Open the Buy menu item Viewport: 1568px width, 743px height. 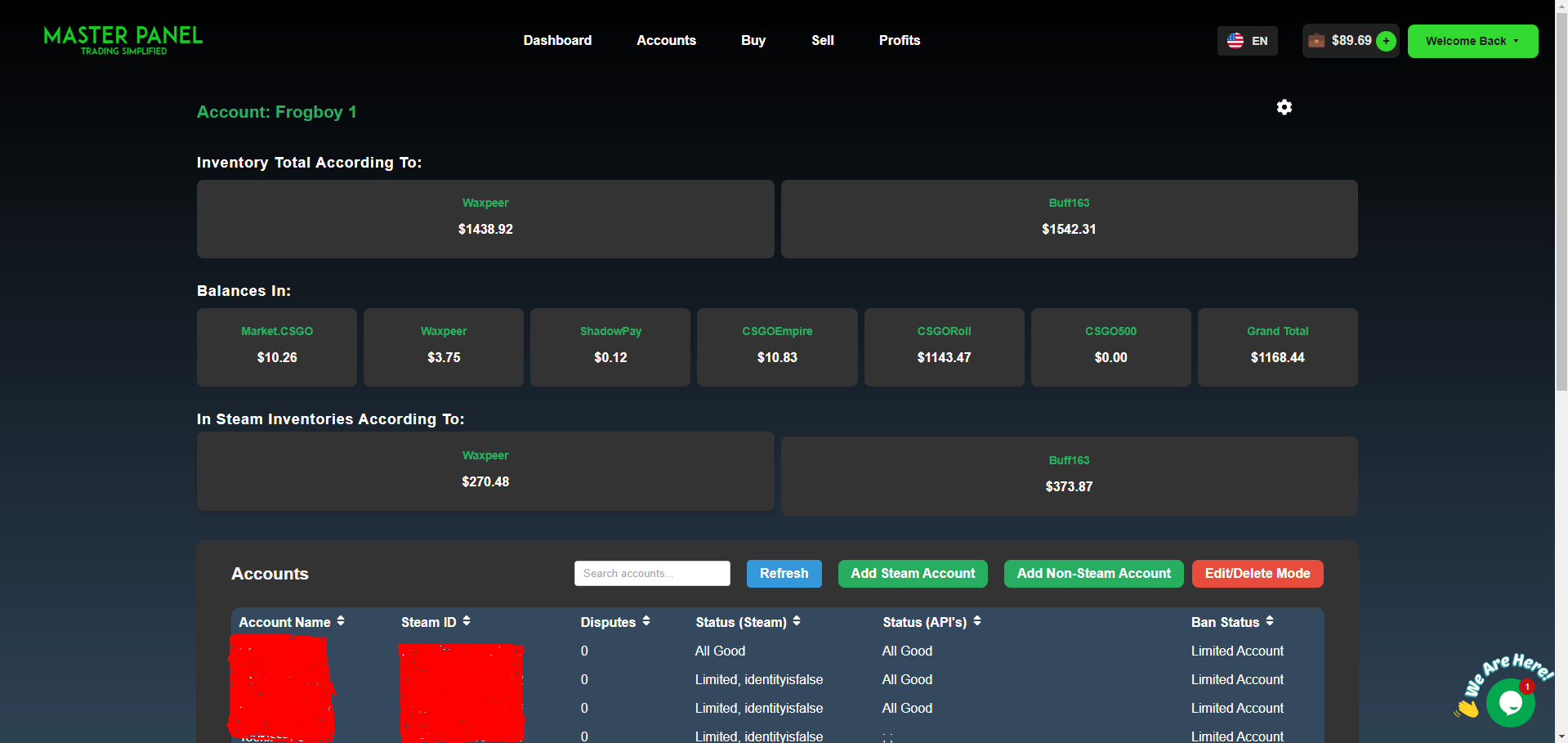point(753,40)
